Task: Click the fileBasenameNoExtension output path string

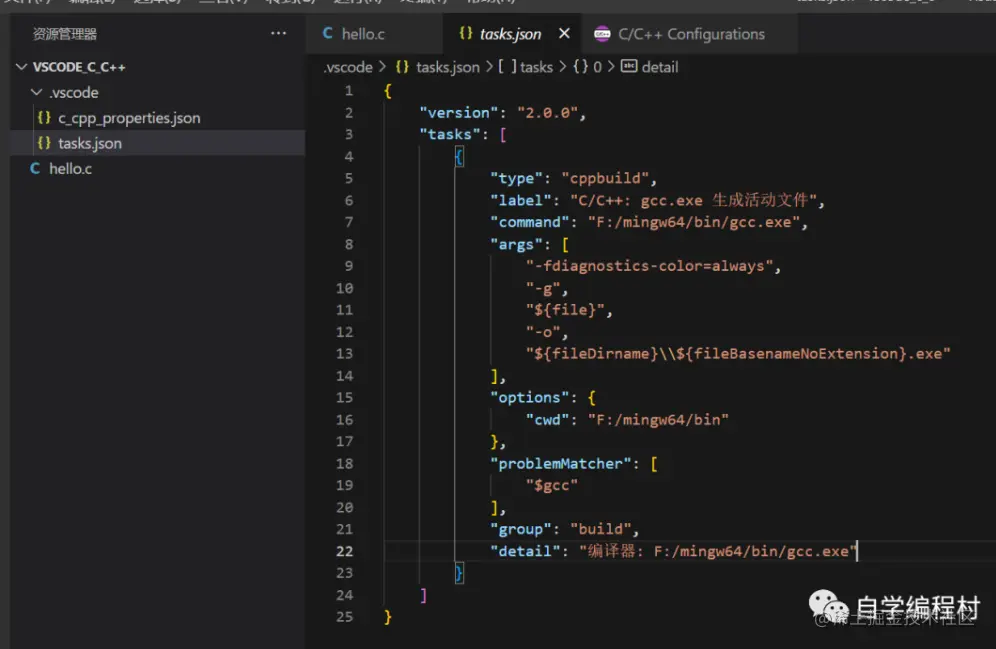Action: (x=738, y=353)
